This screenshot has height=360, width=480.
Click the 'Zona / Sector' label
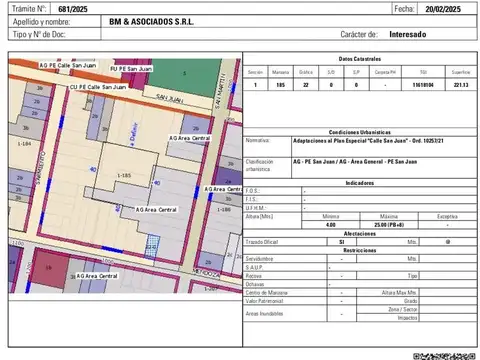403,309
